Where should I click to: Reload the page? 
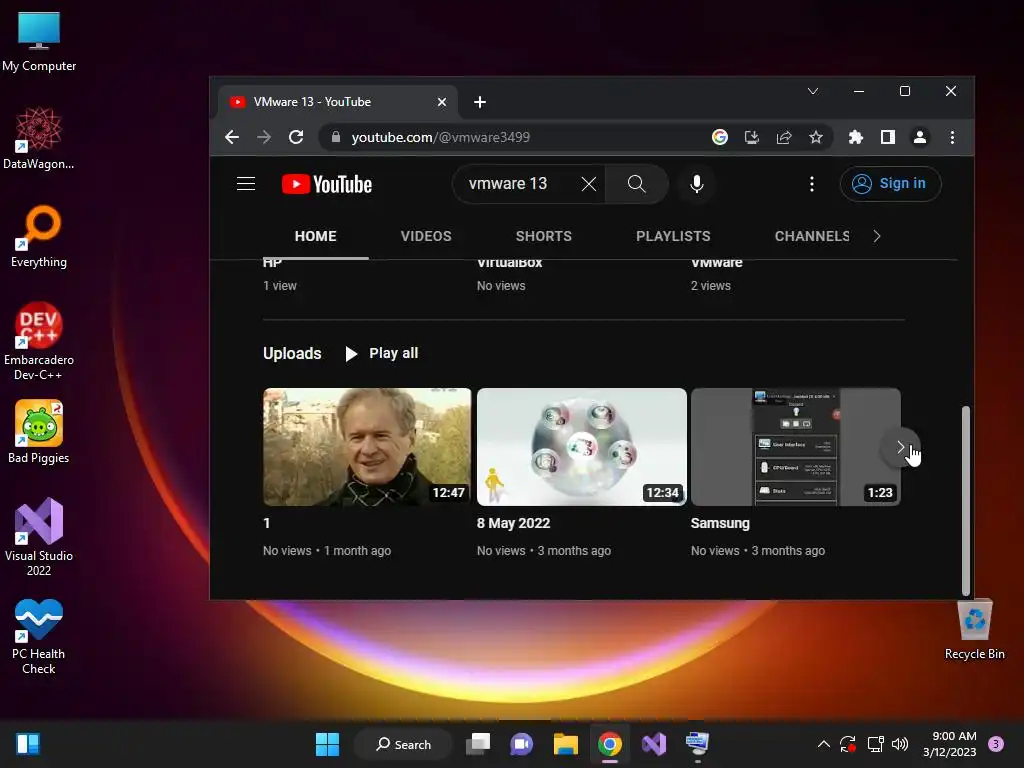click(296, 137)
